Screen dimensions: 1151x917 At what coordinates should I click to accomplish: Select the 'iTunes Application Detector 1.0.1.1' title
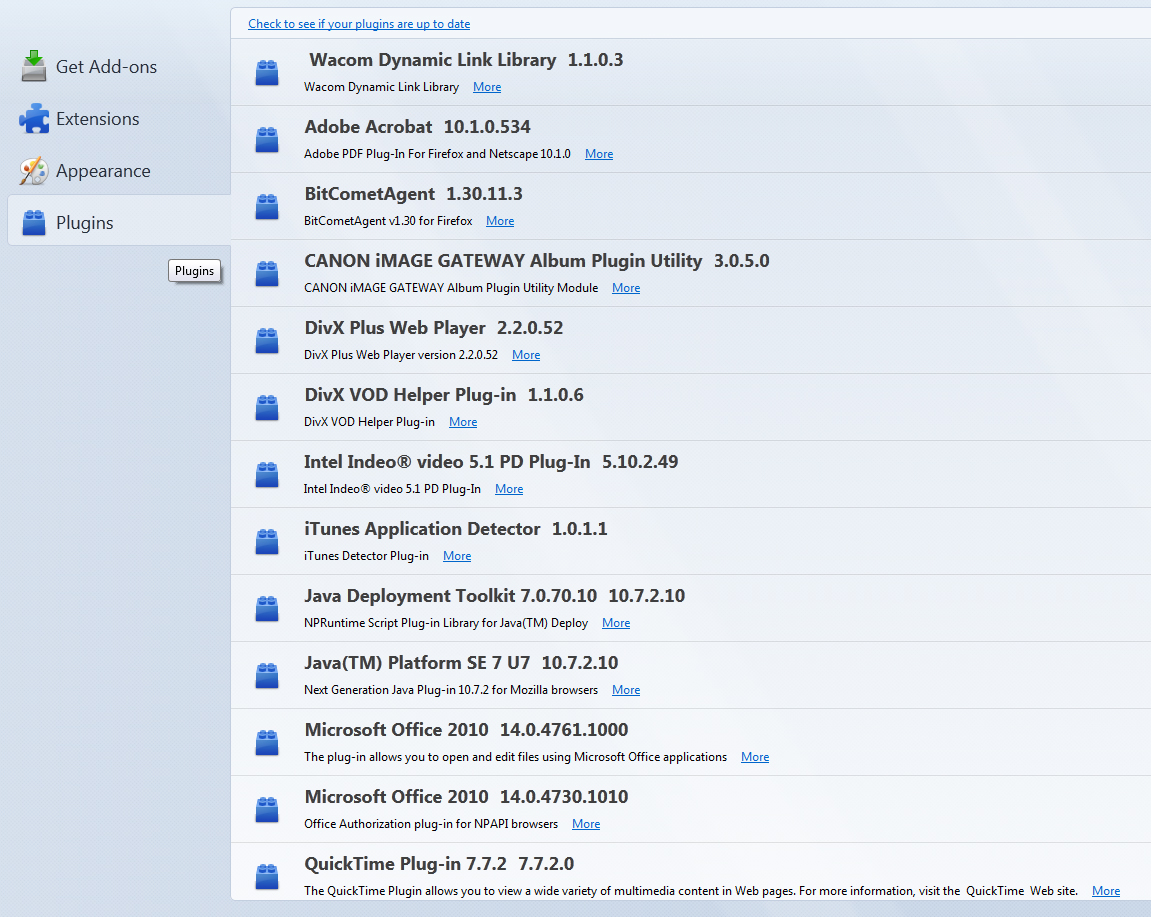pos(456,529)
